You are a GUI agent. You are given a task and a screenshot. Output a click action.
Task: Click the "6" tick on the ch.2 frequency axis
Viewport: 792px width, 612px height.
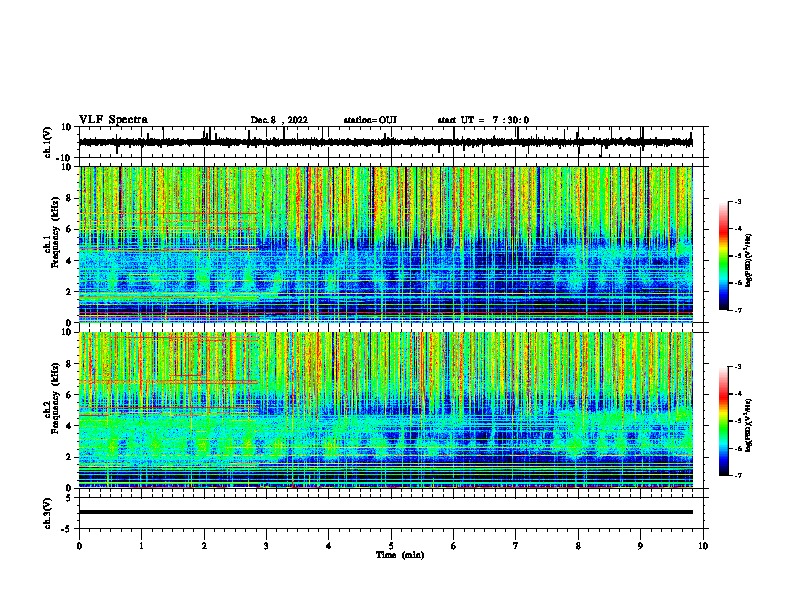[x=69, y=394]
